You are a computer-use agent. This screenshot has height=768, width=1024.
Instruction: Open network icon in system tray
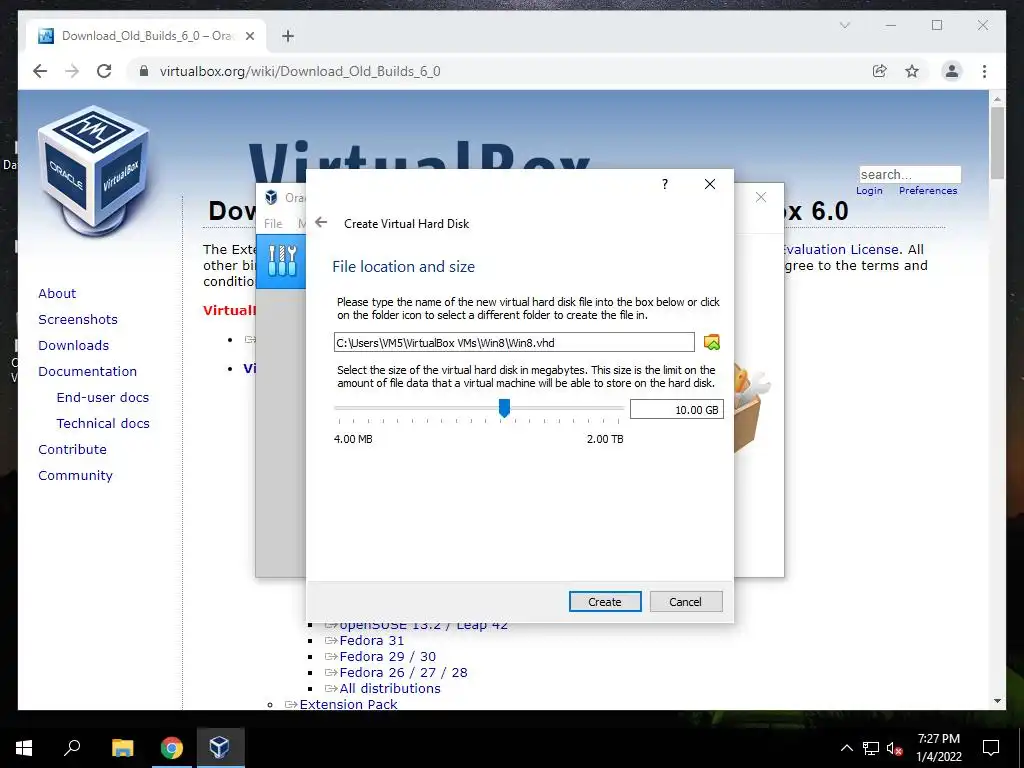(871, 748)
